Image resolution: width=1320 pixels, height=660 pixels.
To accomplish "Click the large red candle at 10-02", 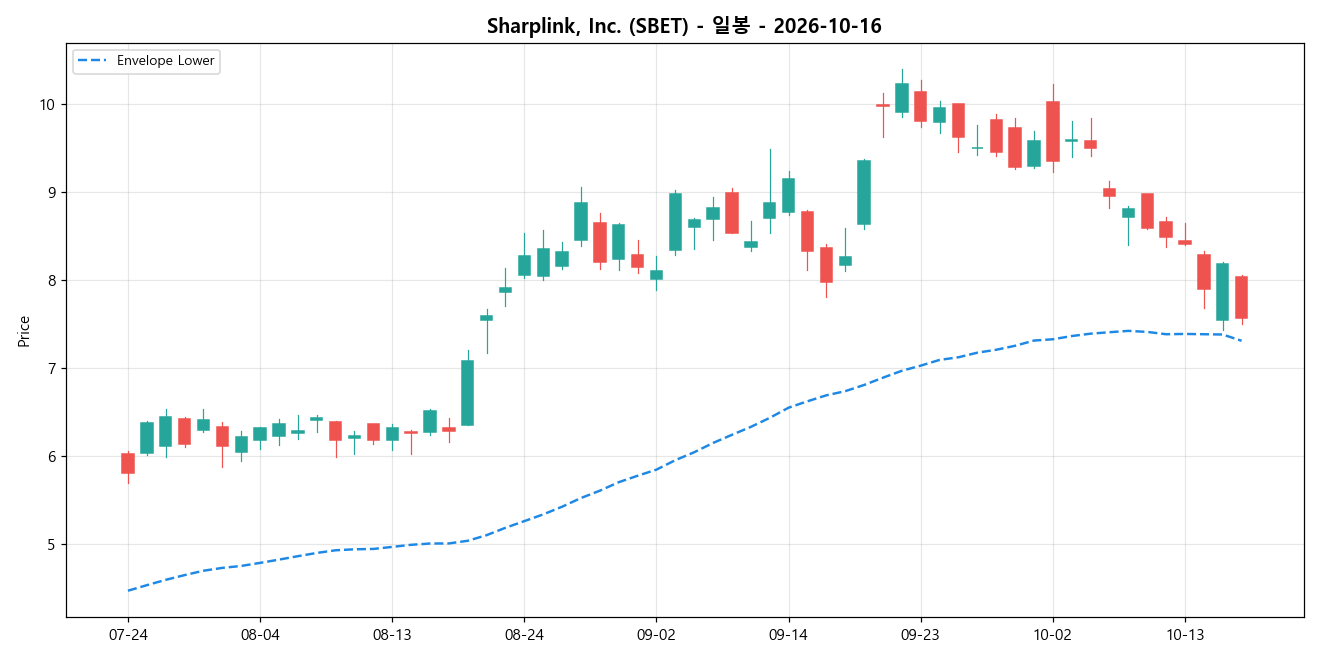I will (x=1053, y=131).
